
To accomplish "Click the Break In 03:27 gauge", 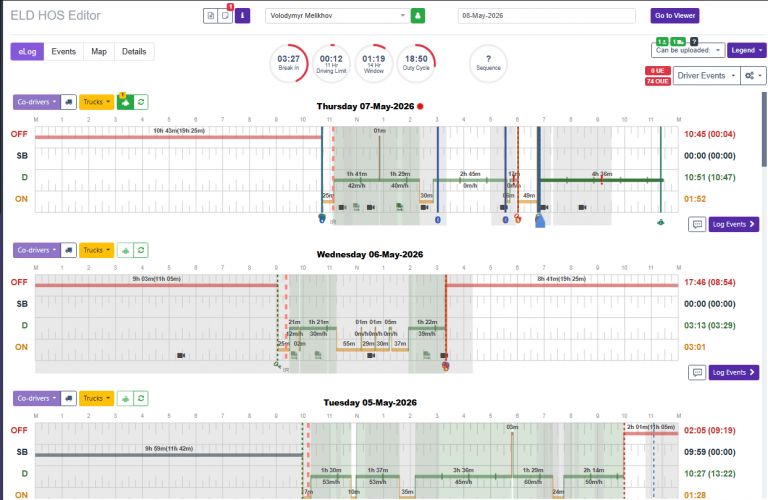I will 288,63.
